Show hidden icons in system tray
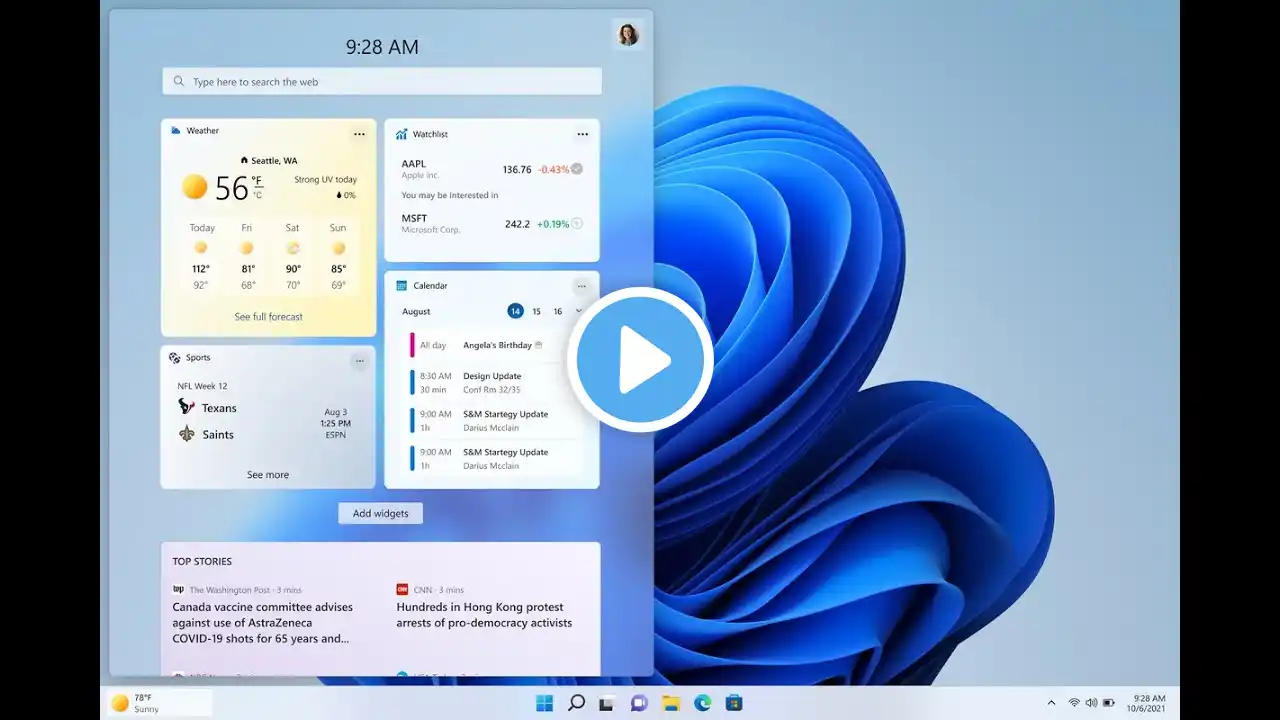Image resolution: width=1280 pixels, height=720 pixels. click(1051, 703)
